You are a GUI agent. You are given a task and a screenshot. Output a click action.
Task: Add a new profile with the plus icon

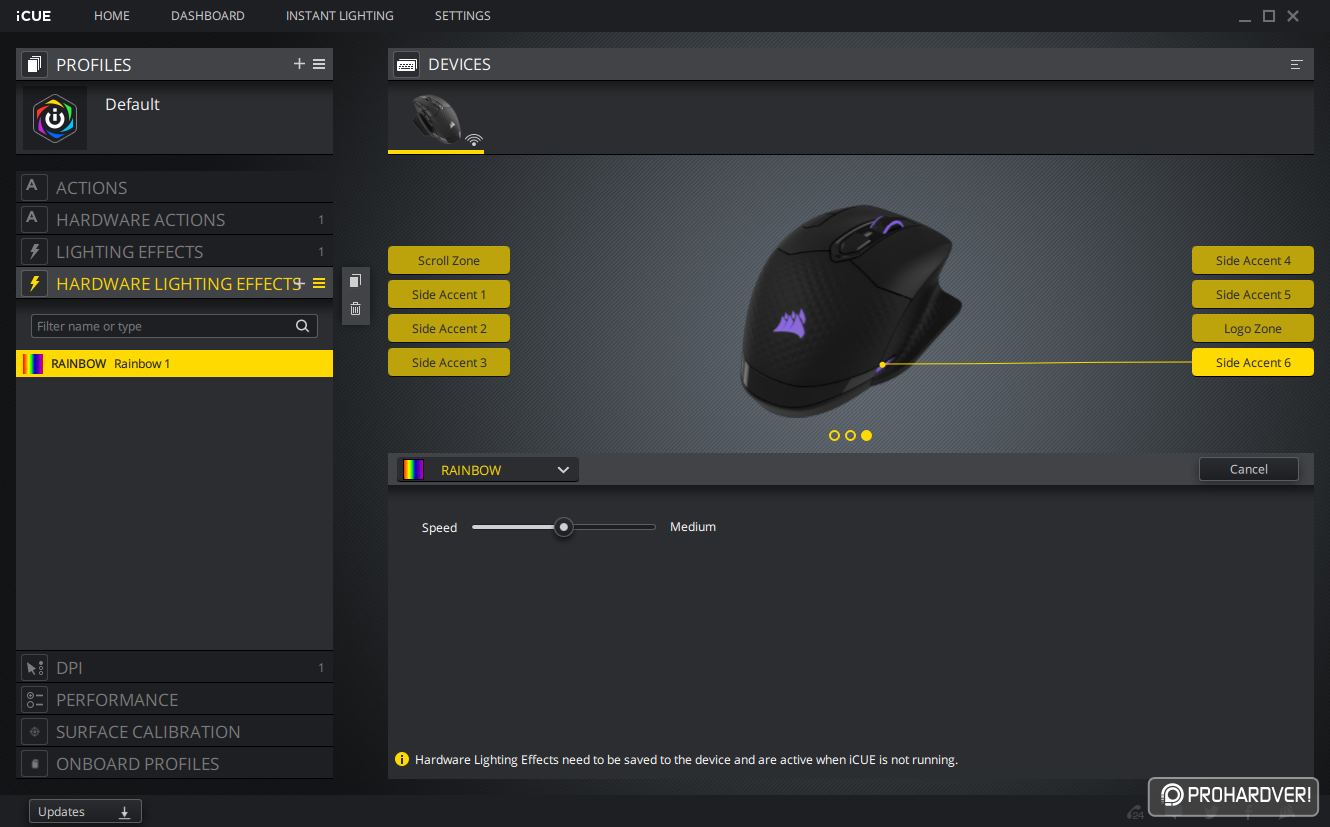click(299, 64)
